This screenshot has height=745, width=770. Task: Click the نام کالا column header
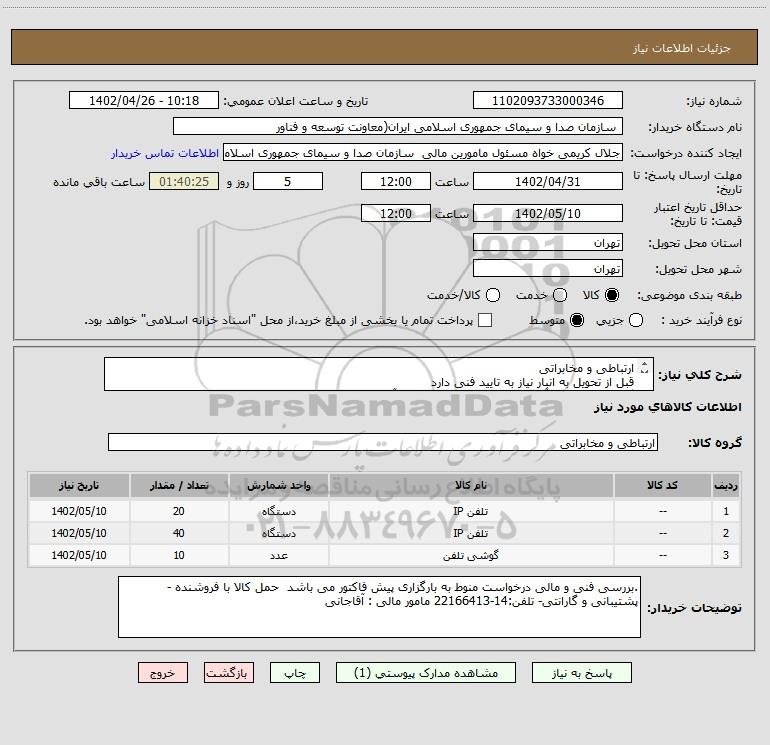[x=471, y=485]
